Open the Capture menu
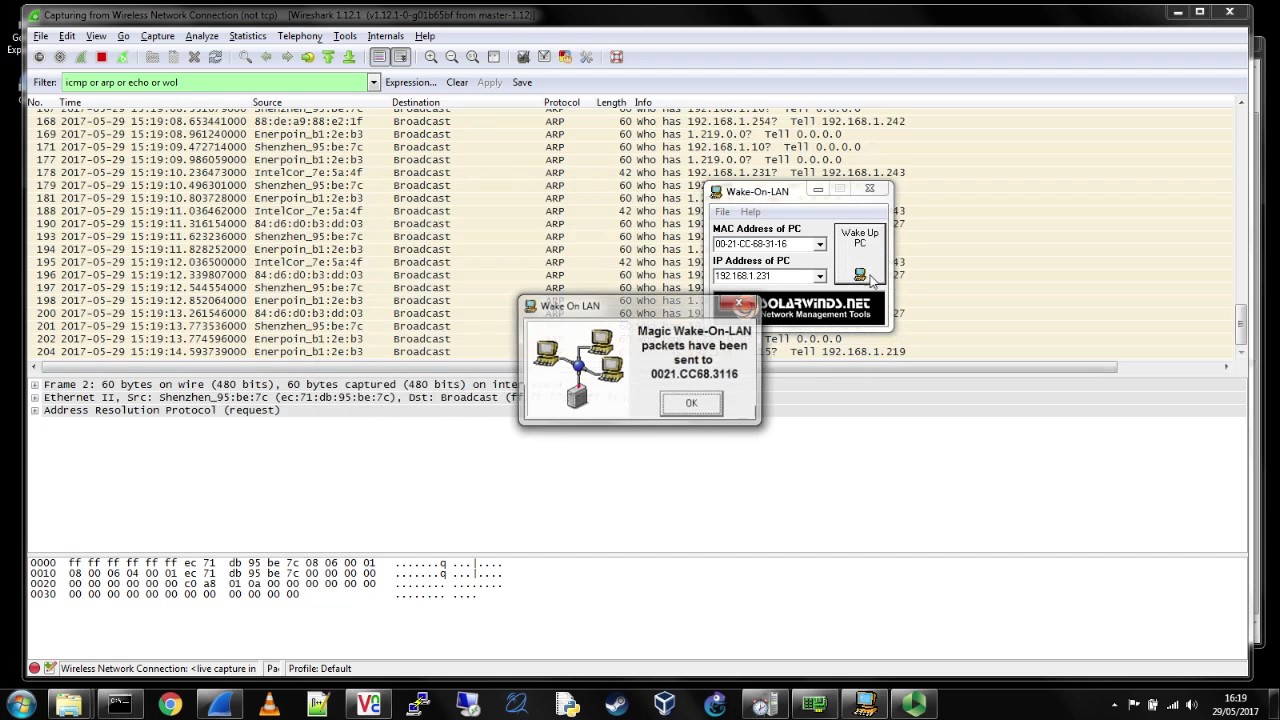The width and height of the screenshot is (1280, 720). 157,36
